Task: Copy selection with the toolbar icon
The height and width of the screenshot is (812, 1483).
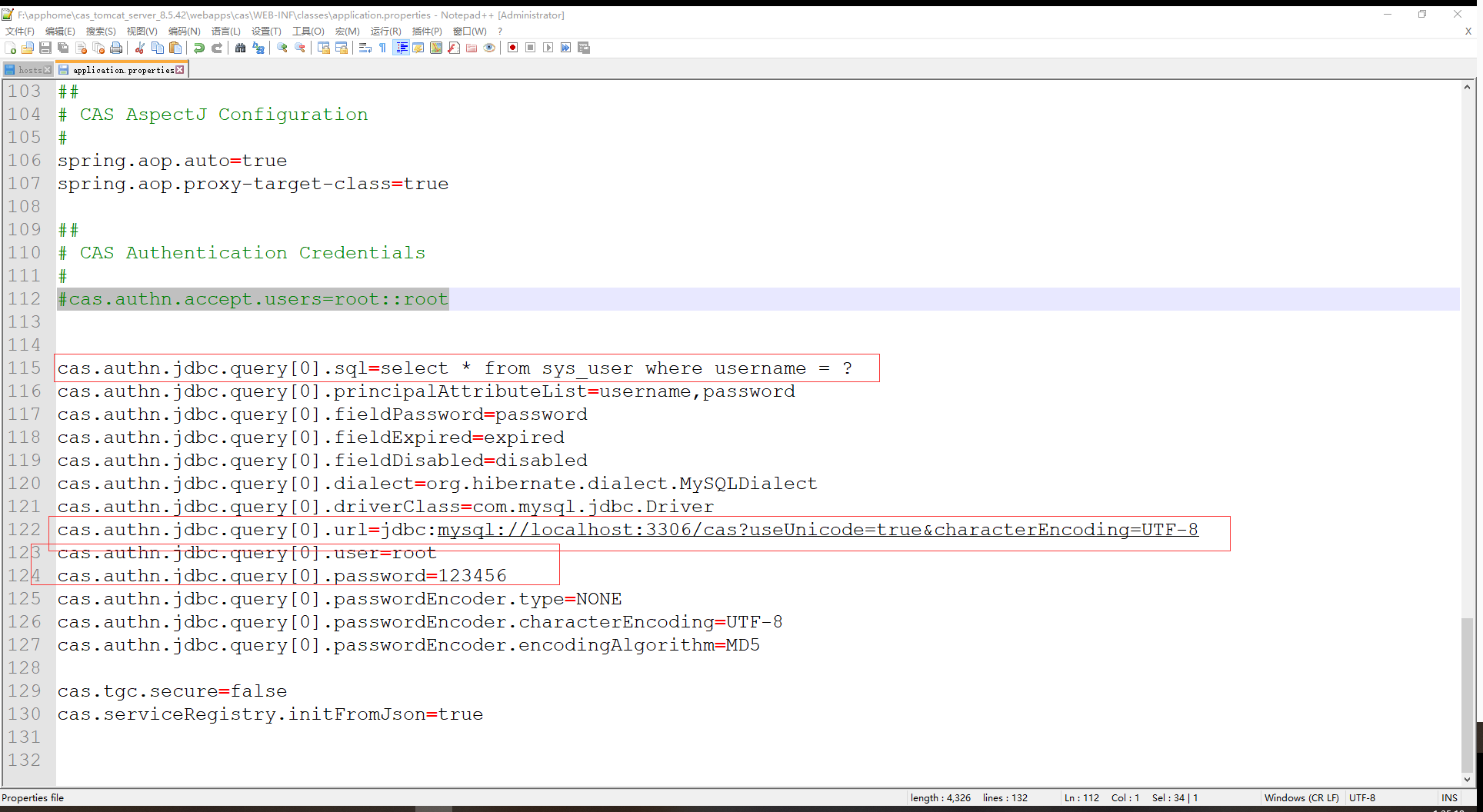Action: [158, 48]
